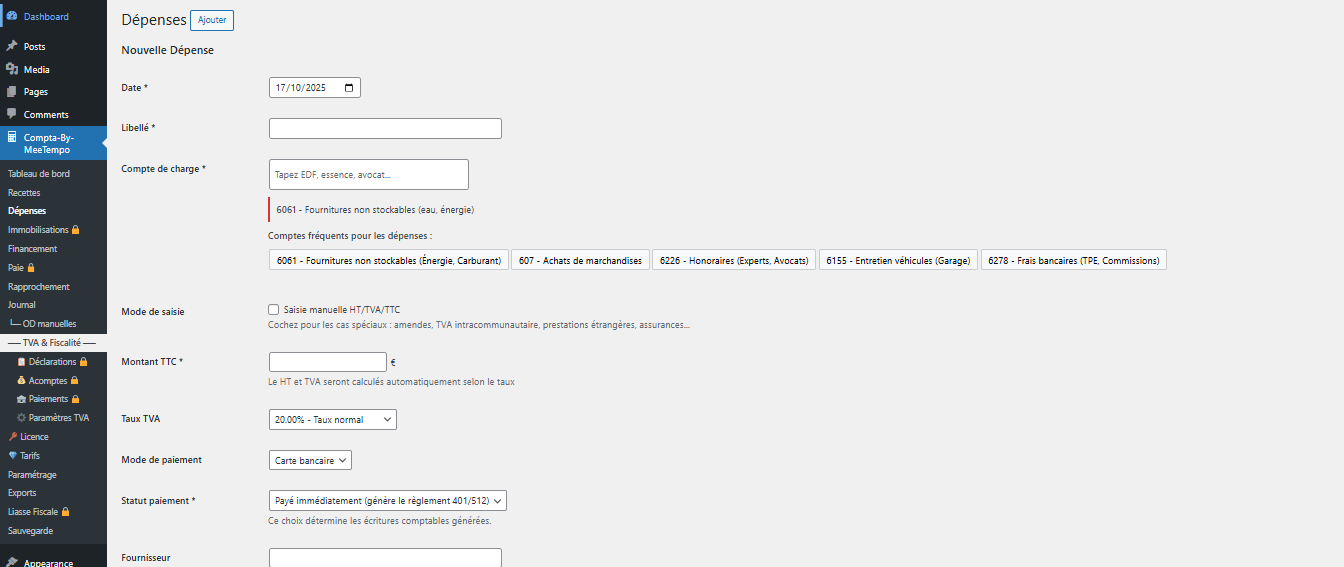Click into the Libellé text field
The image size is (1344, 567).
(x=385, y=129)
